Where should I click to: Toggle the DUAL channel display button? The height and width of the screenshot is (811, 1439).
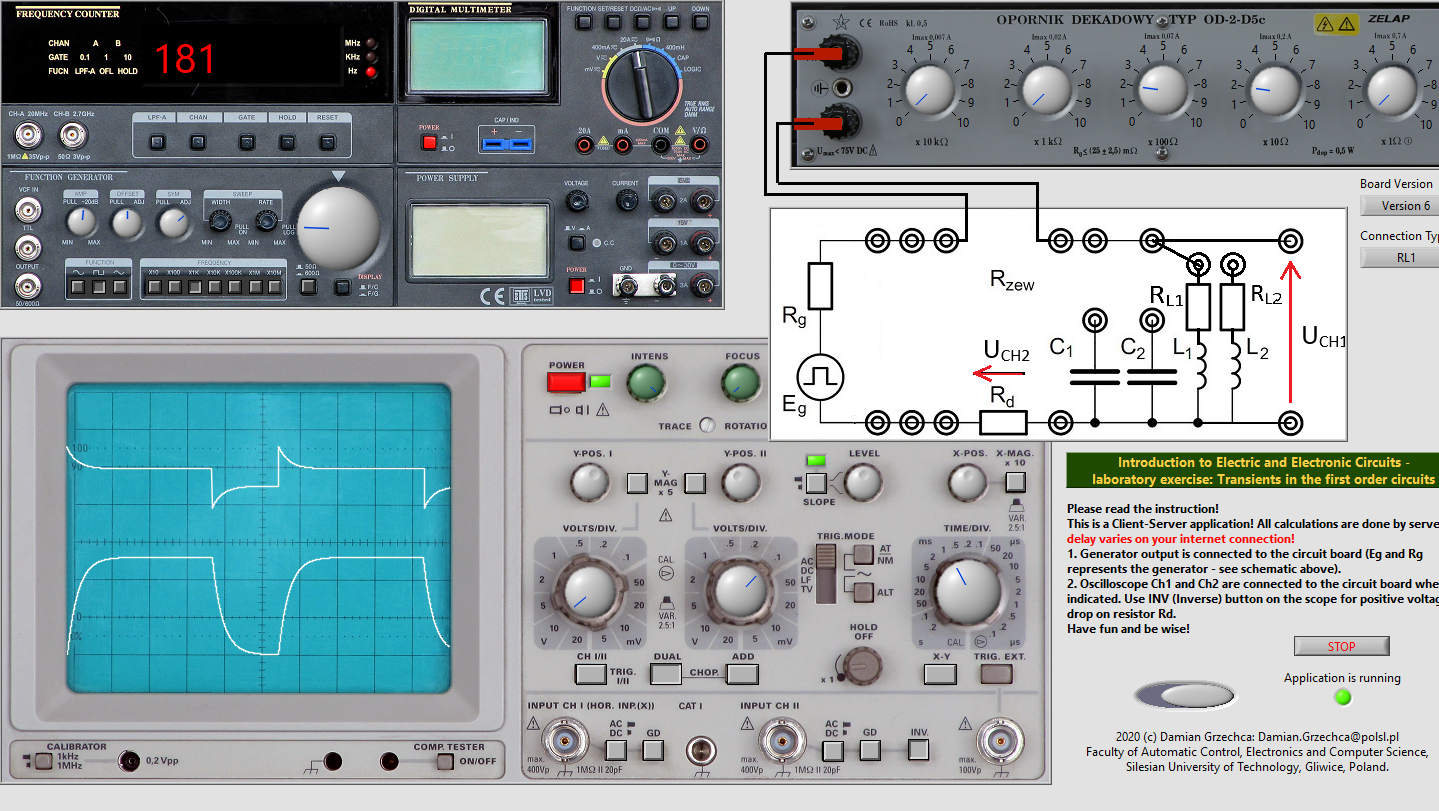click(664, 673)
